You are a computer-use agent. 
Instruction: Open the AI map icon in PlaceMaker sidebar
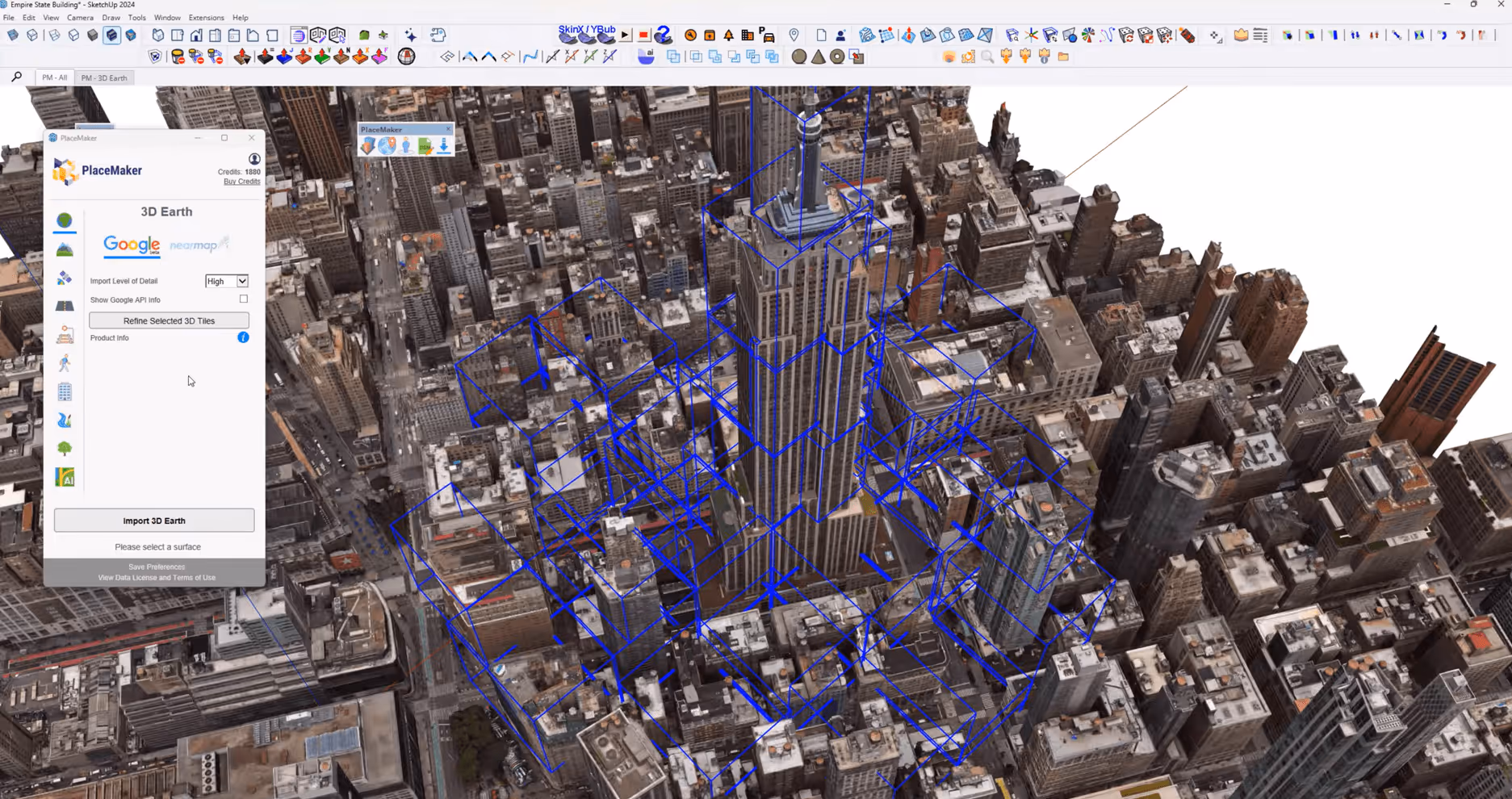(x=65, y=477)
